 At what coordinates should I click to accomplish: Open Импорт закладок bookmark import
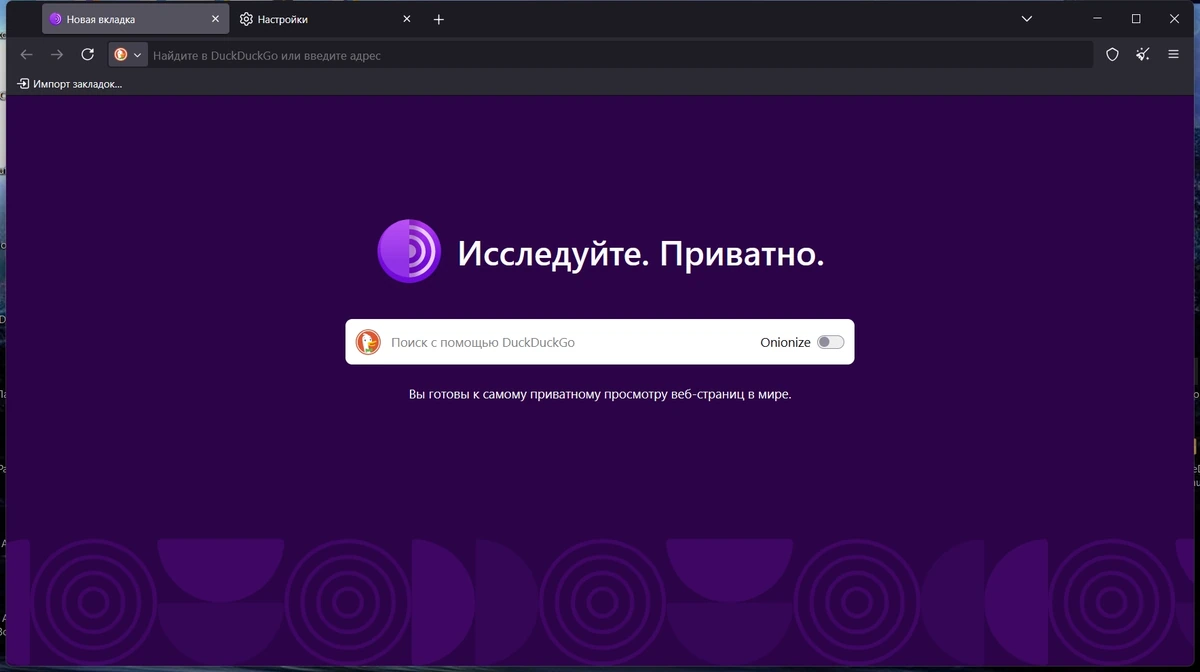click(x=70, y=84)
